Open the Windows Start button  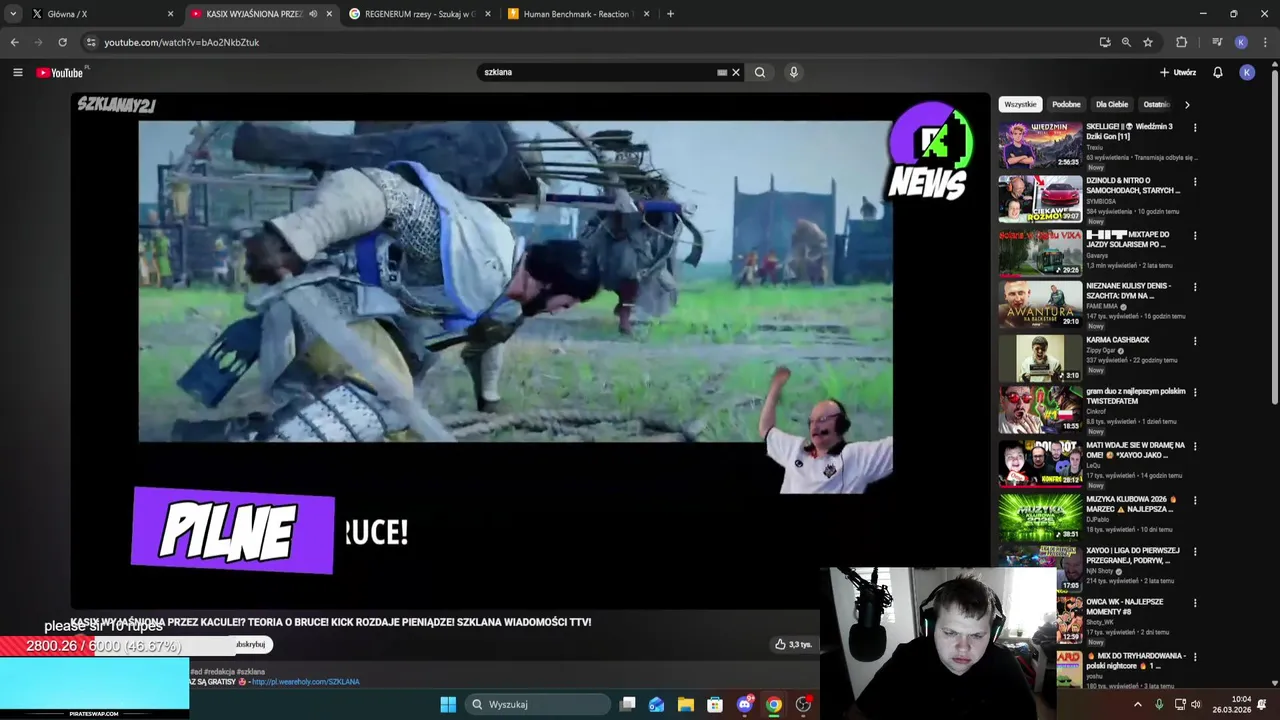[448, 704]
